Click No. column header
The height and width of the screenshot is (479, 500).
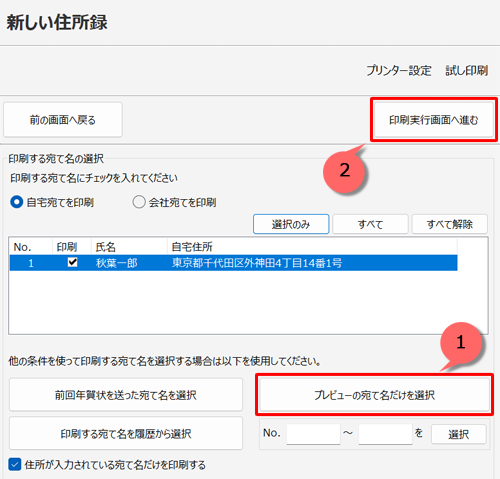click(x=31, y=247)
